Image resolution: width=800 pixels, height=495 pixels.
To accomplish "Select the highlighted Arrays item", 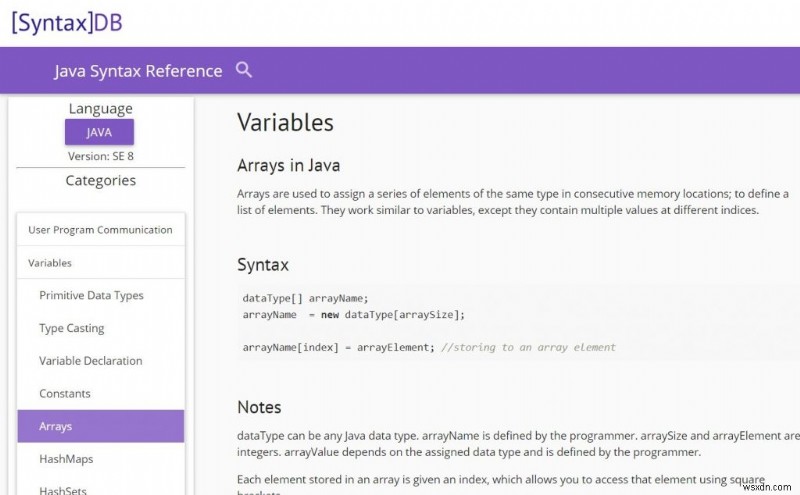I will click(x=101, y=426).
